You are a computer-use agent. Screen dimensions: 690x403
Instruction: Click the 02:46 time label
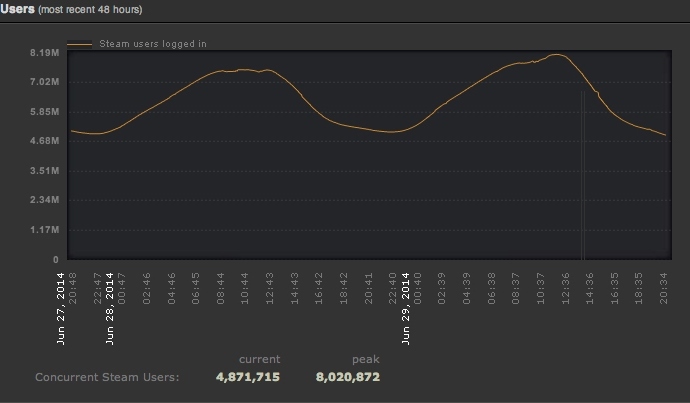(x=147, y=288)
